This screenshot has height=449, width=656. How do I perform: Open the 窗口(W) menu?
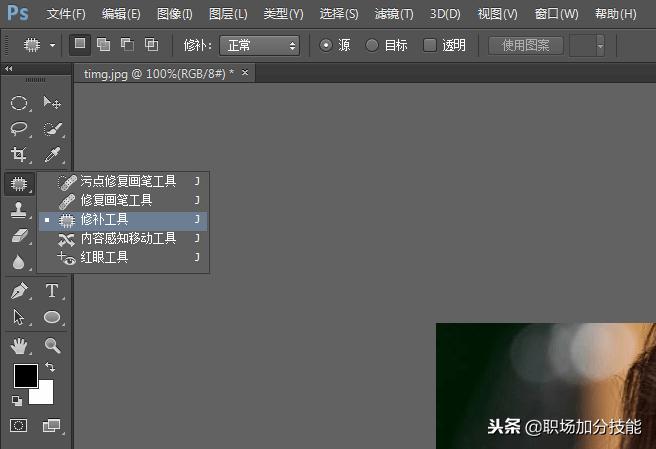point(556,14)
